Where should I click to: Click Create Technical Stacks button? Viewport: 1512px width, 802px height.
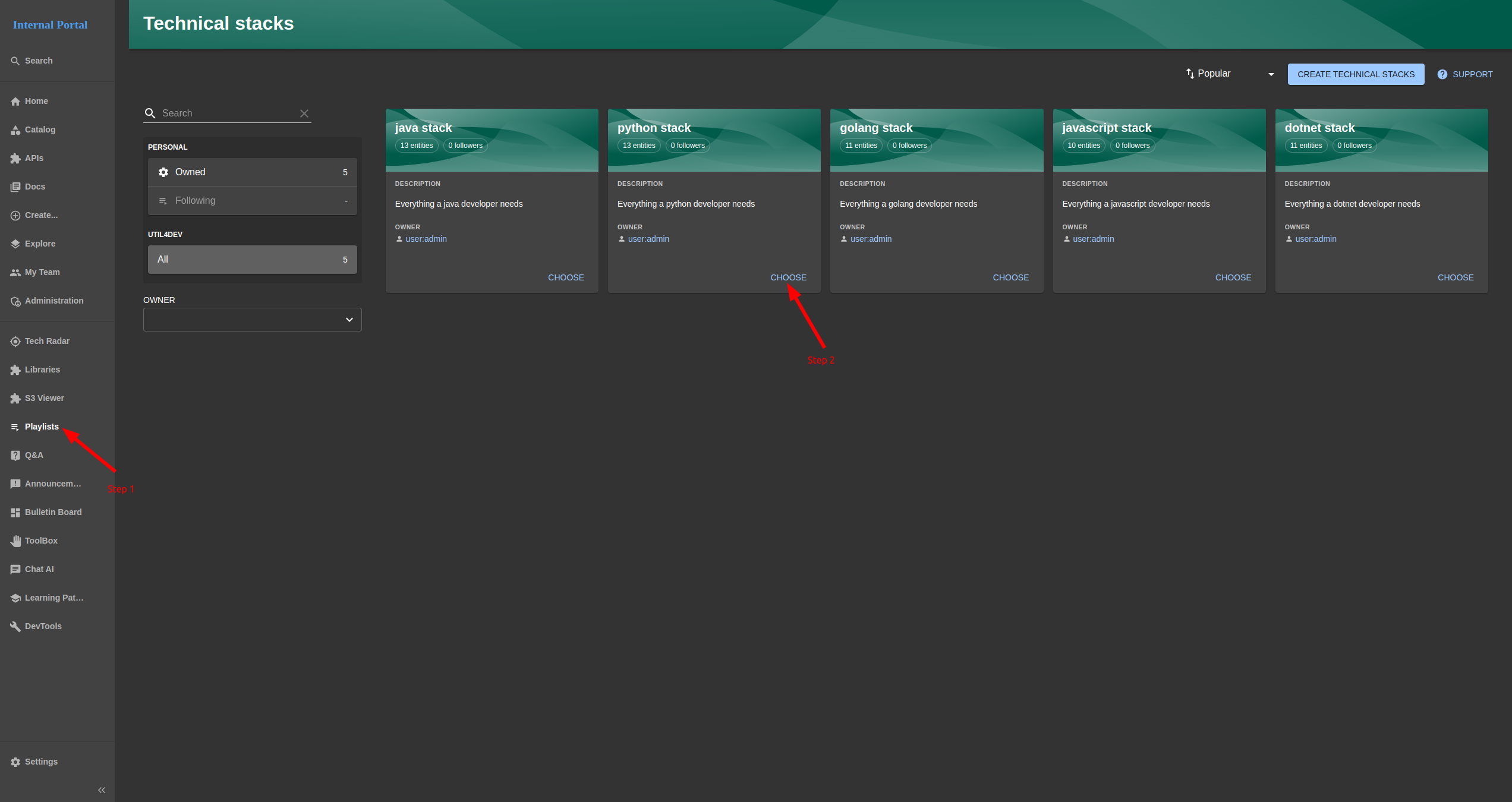pos(1356,74)
